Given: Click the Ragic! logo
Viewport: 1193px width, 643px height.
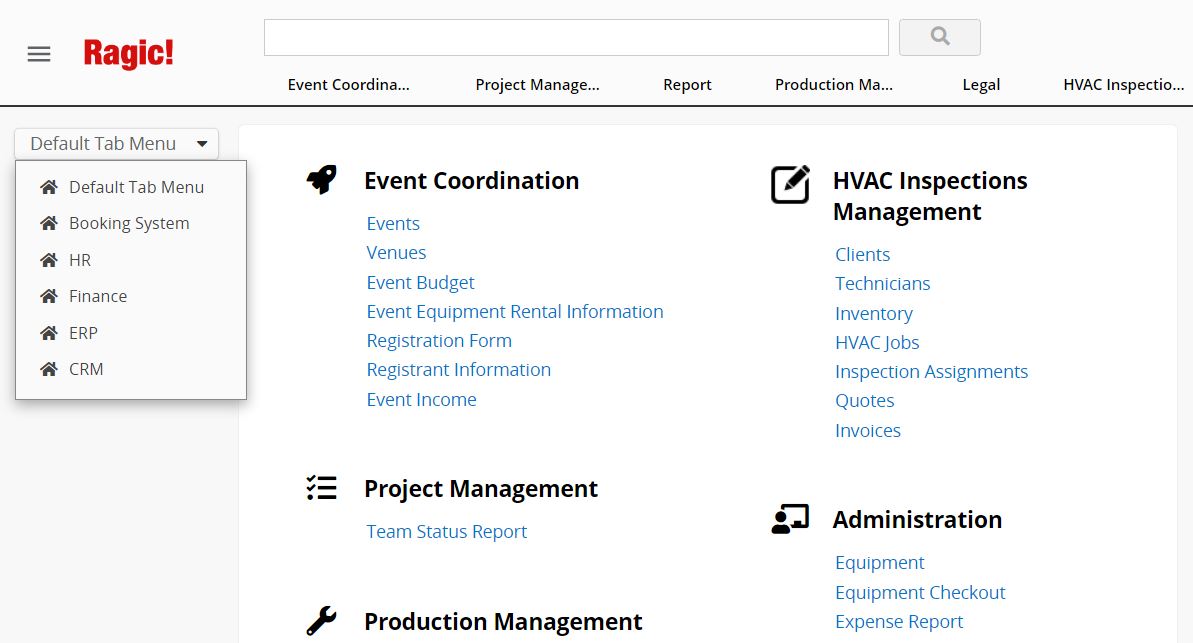Looking at the screenshot, I should tap(129, 53).
